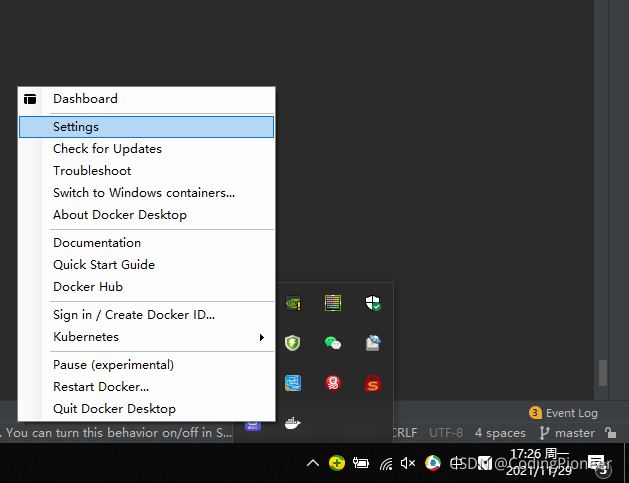Click the status bar notification message
The height and width of the screenshot is (483, 629).
[116, 433]
